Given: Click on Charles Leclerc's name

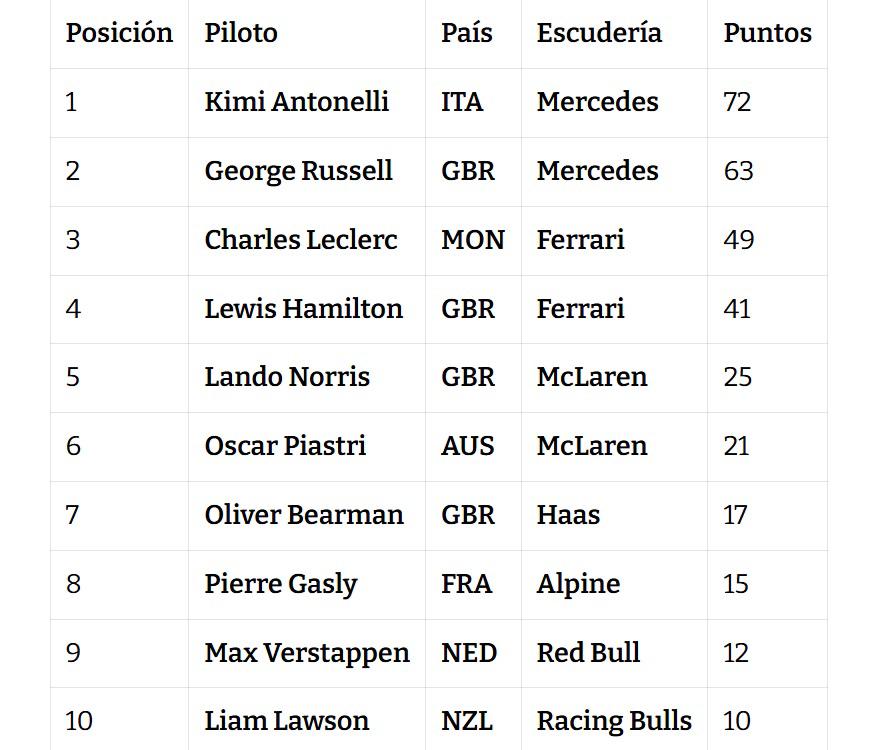Looking at the screenshot, I should click(x=300, y=240).
